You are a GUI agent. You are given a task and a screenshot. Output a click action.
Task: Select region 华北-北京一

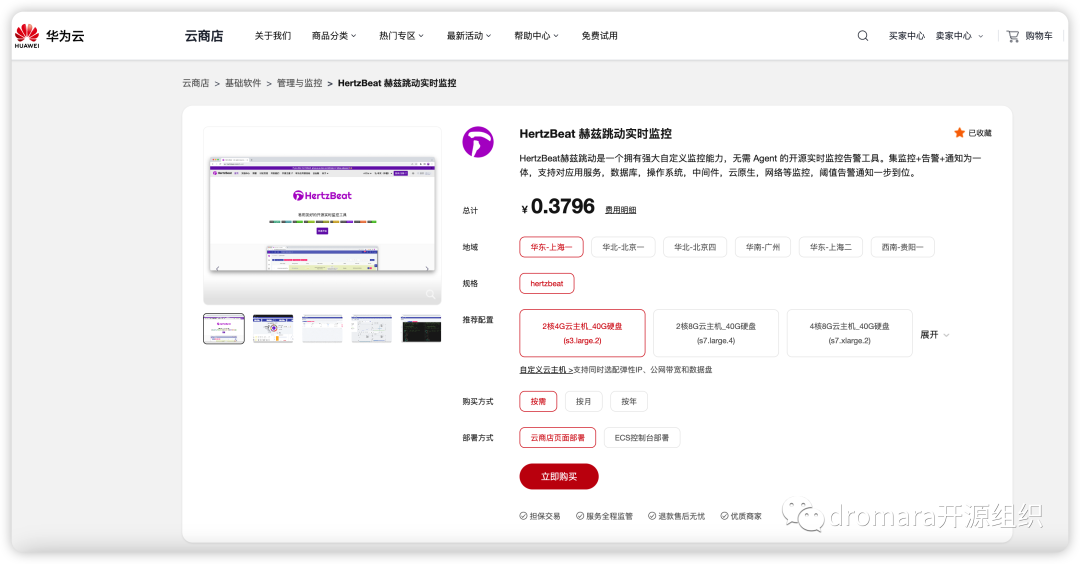pos(623,247)
